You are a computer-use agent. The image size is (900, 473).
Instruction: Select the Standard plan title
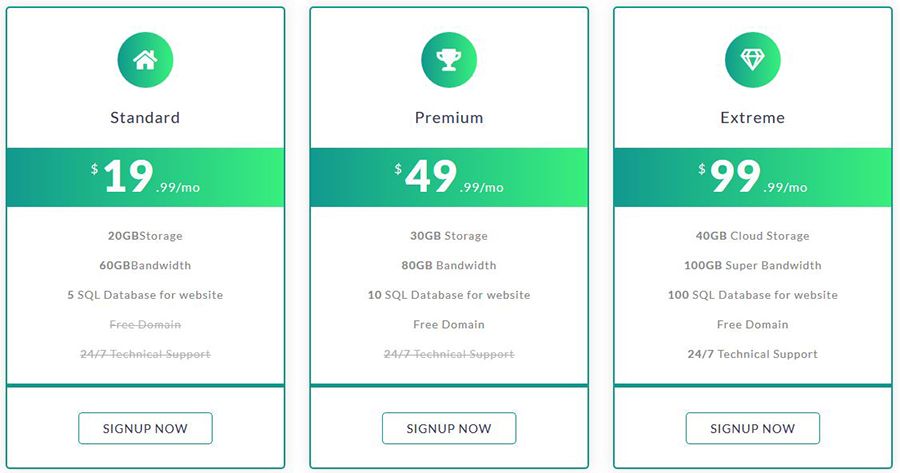[145, 118]
